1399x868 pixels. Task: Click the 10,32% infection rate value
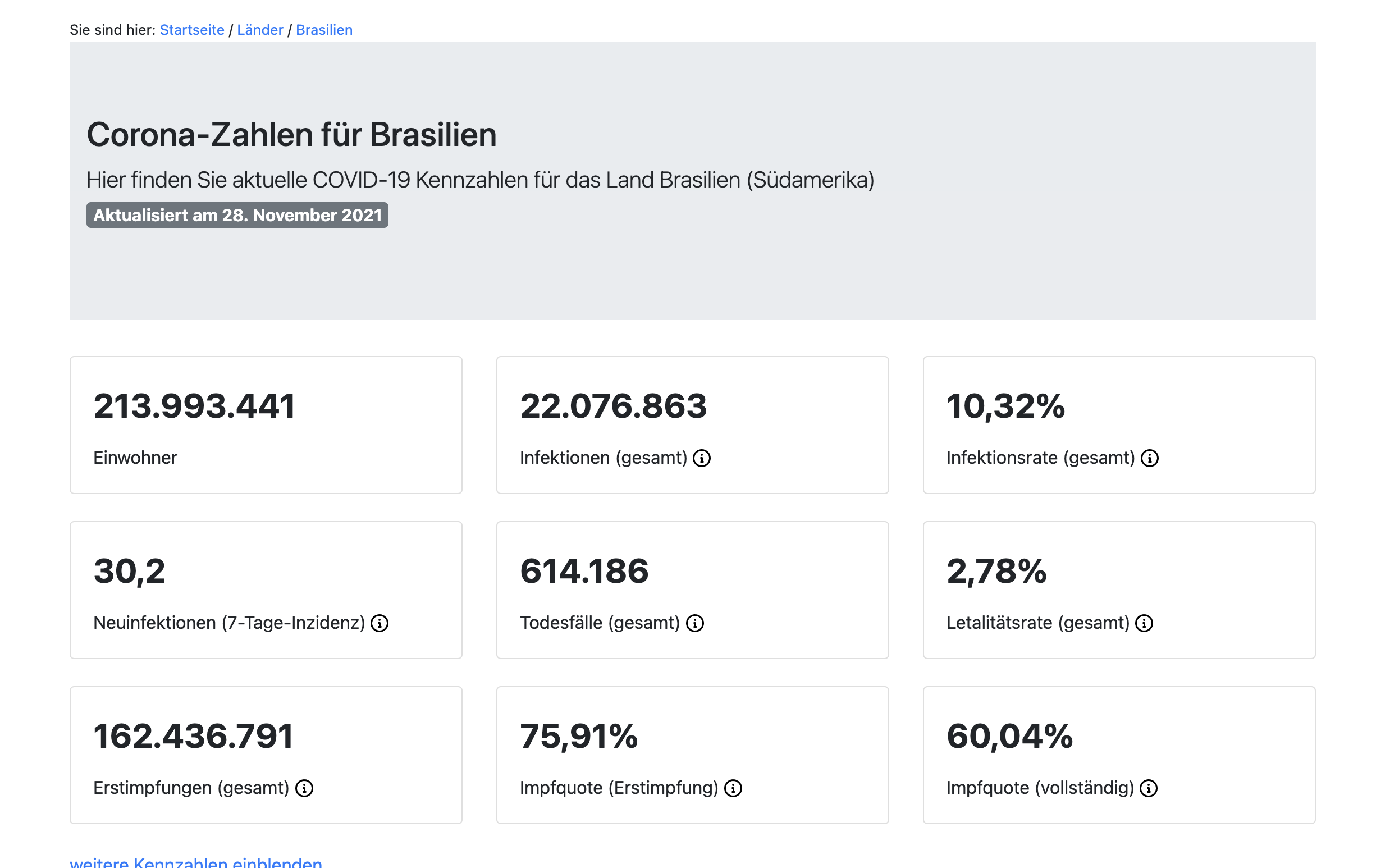point(1005,406)
